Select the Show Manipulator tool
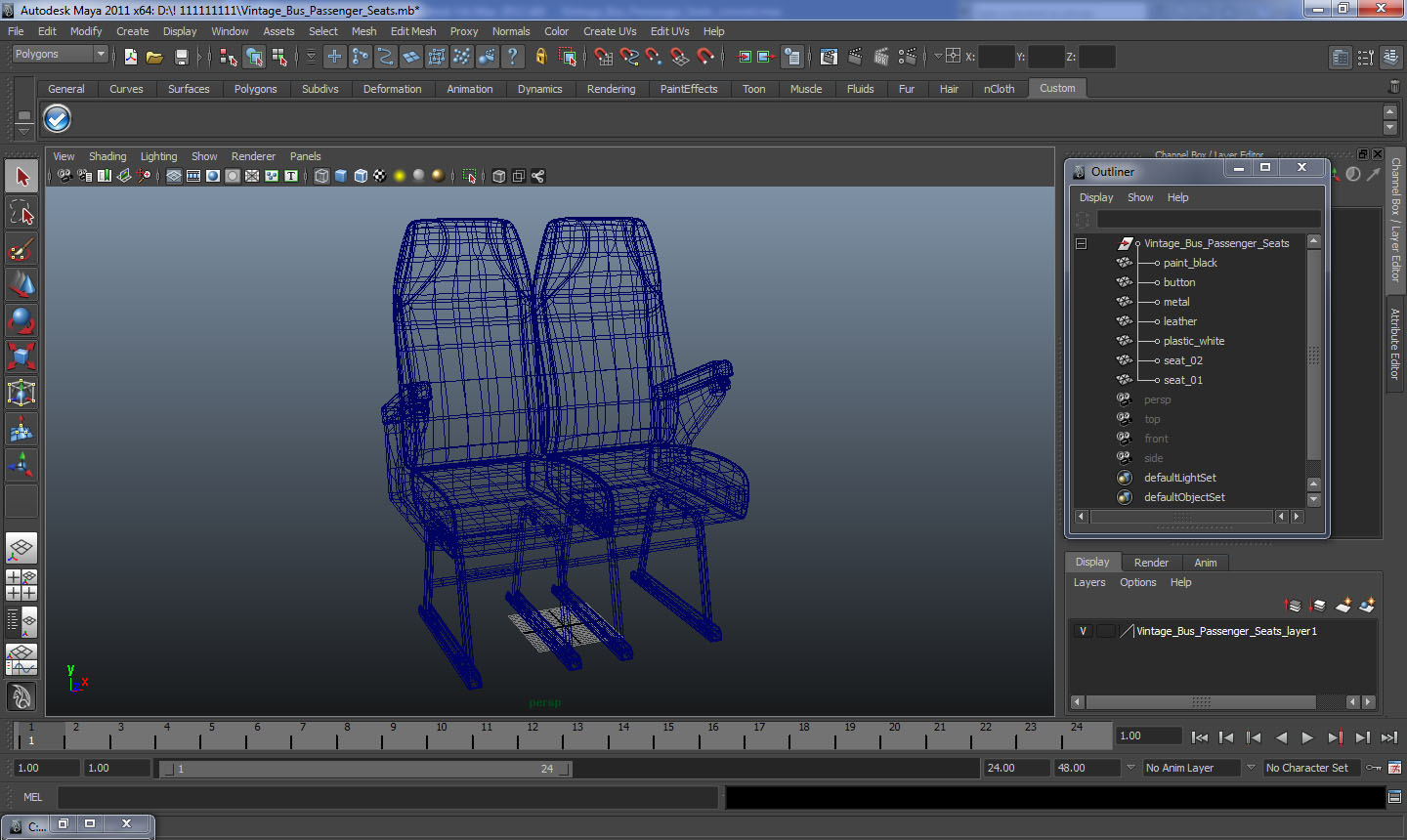The width and height of the screenshot is (1407, 840). (21, 466)
